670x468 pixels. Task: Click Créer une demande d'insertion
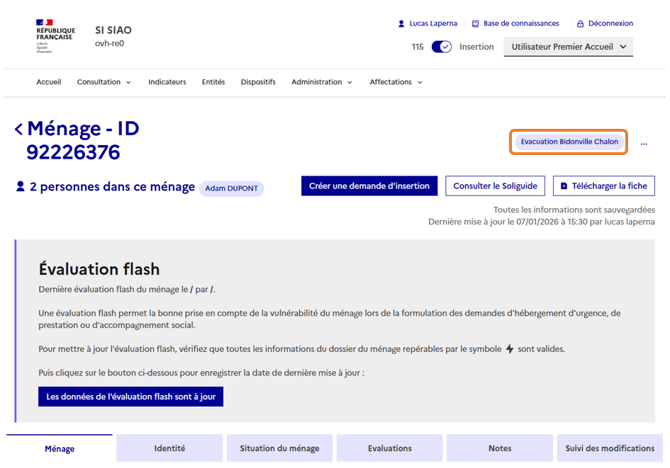369,186
